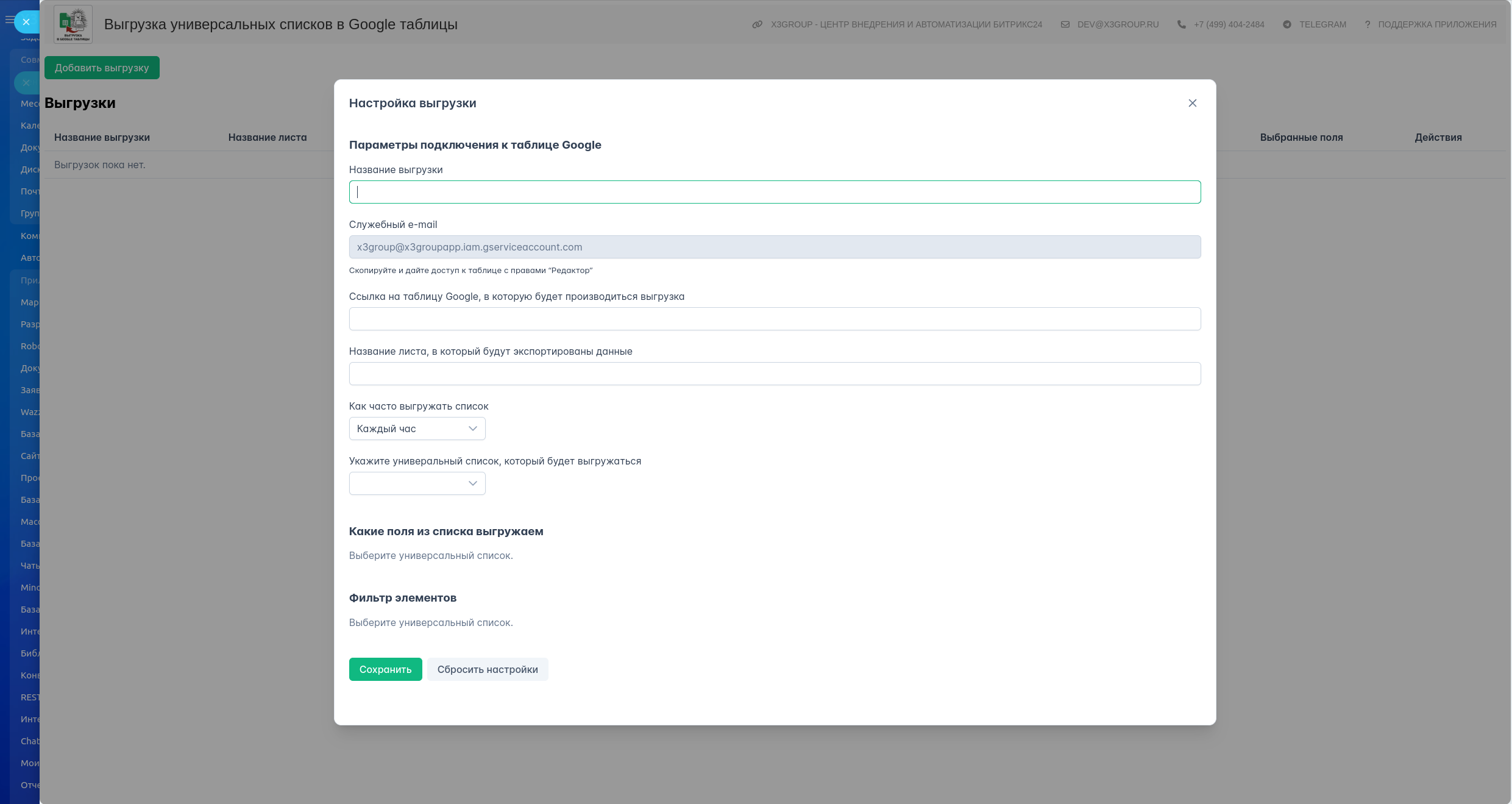Focus the Название выгрузки input field
The image size is (1512, 804).
(774, 192)
